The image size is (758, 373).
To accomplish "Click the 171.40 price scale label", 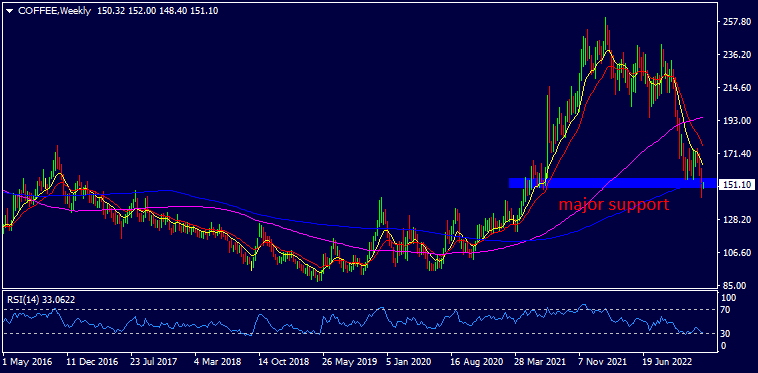I will [x=736, y=154].
